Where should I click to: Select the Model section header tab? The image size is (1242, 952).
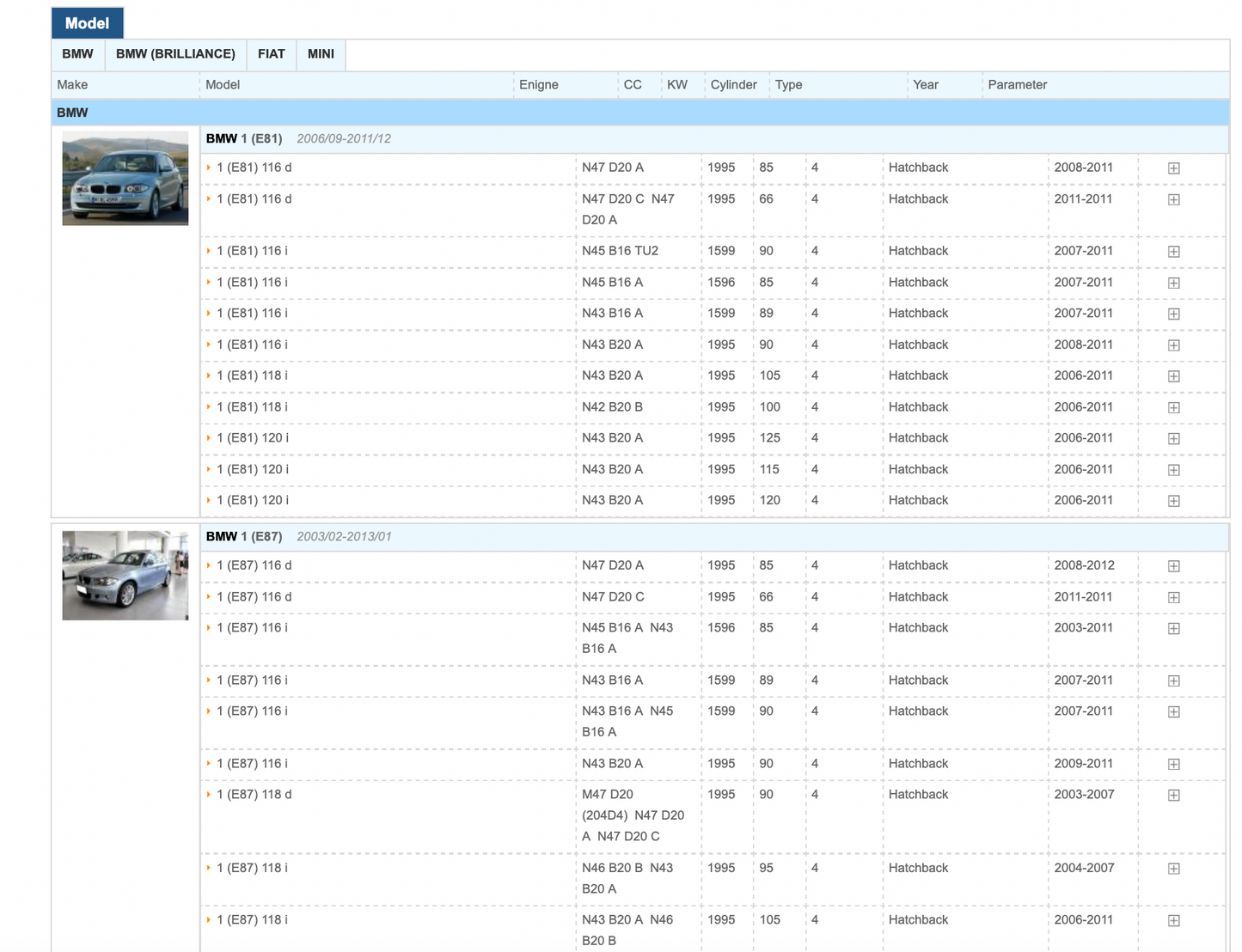tap(87, 23)
